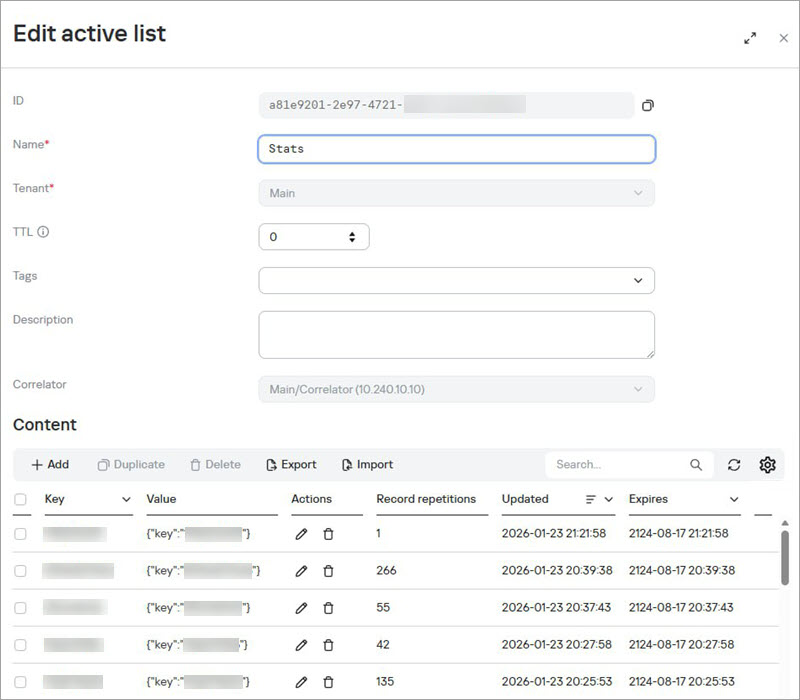The width and height of the screenshot is (800, 700).
Task: Delete the record with 55 repetitions
Action: (x=328, y=608)
